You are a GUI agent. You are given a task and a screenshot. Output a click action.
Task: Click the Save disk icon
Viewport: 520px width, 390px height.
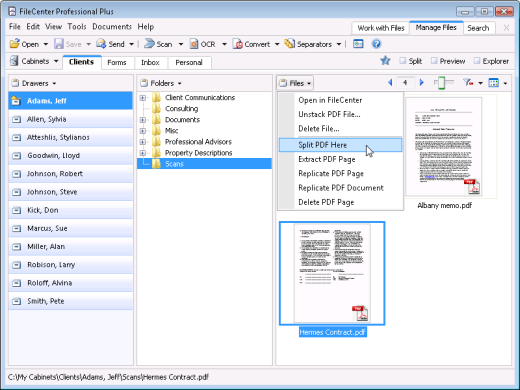(59, 44)
